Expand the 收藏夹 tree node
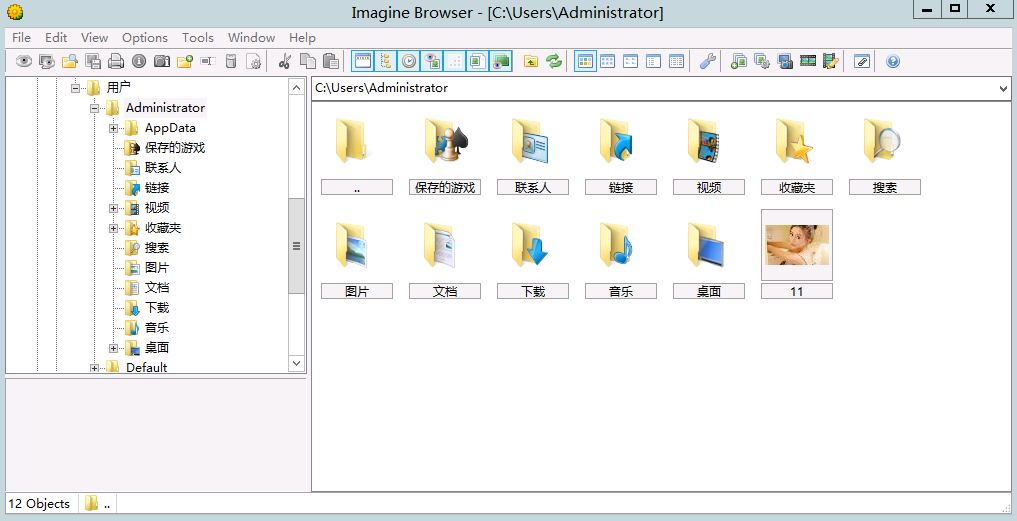This screenshot has height=521, width=1017. (114, 228)
